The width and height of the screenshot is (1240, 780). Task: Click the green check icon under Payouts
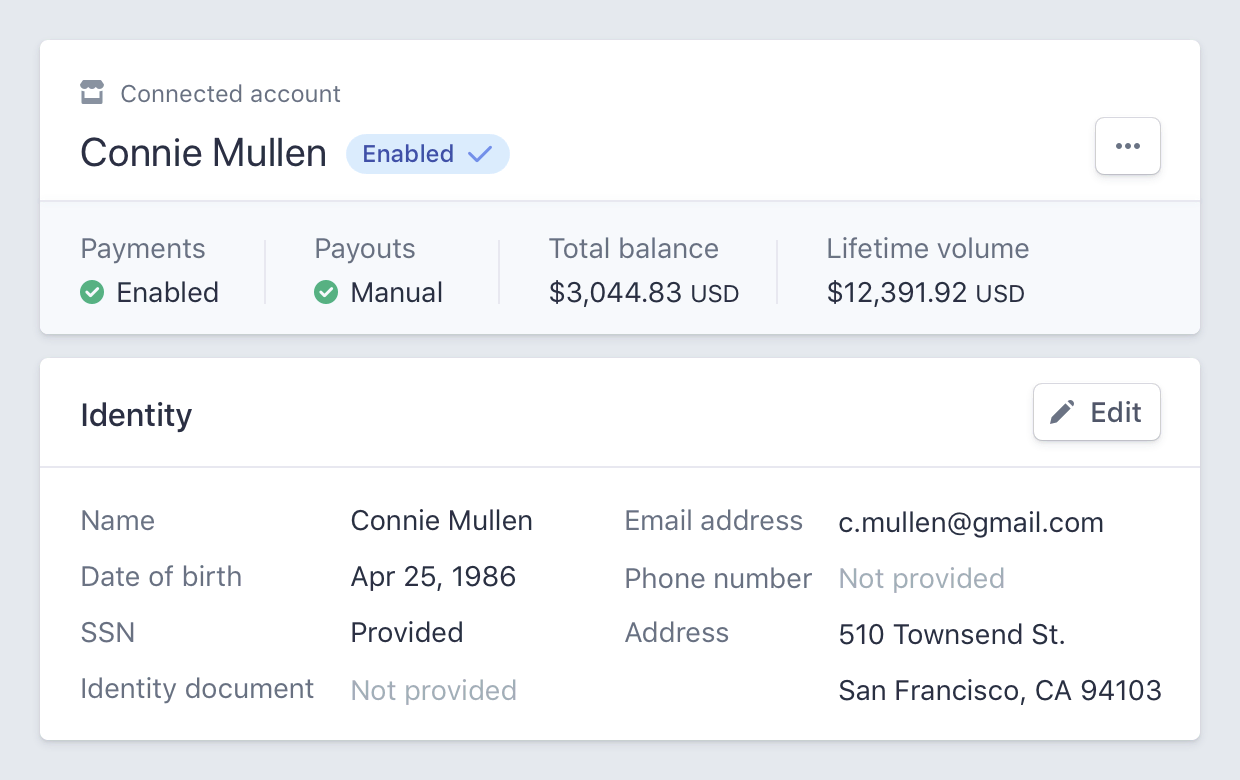pyautogui.click(x=326, y=292)
